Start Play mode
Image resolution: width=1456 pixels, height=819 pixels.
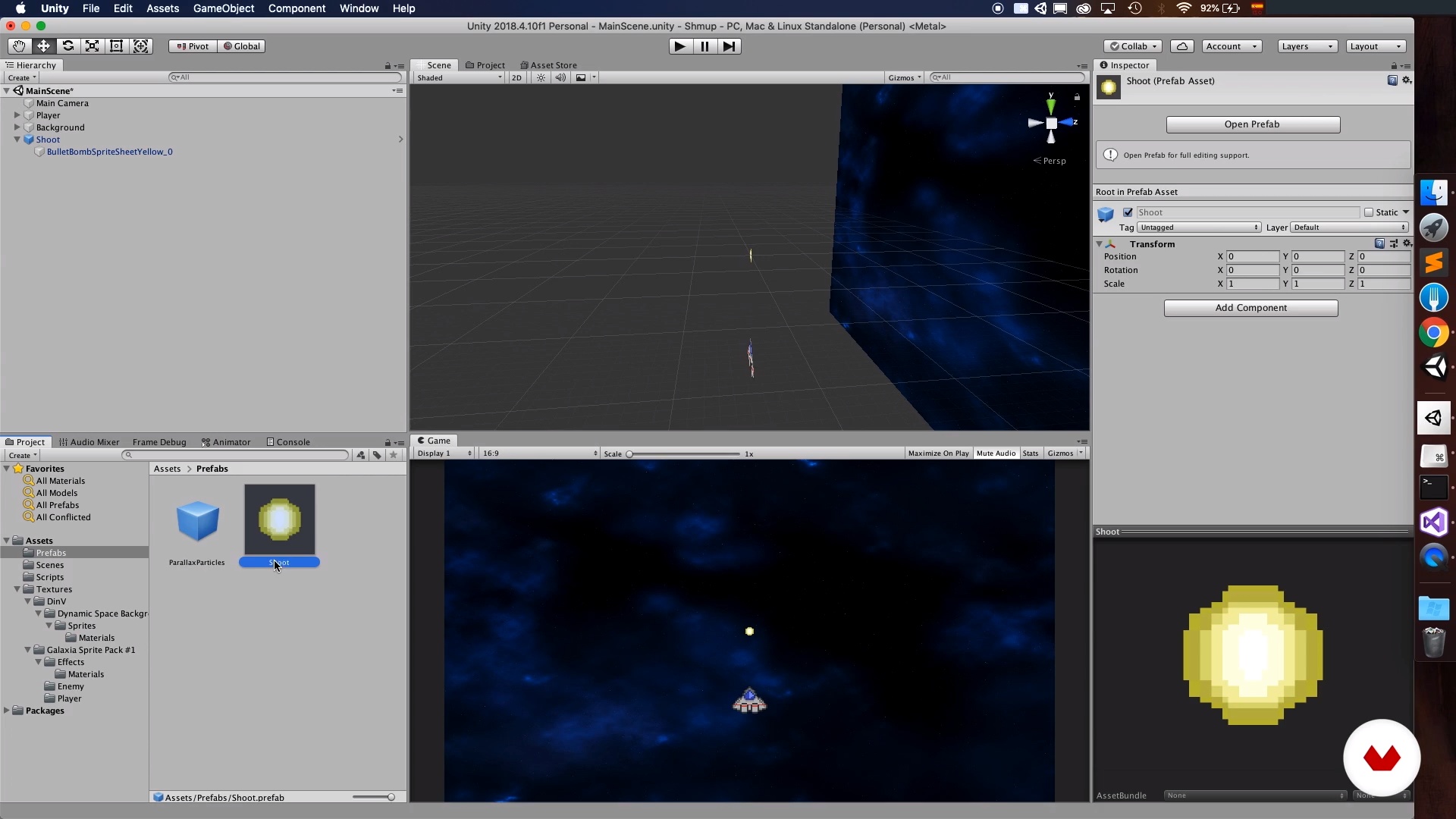pyautogui.click(x=680, y=46)
